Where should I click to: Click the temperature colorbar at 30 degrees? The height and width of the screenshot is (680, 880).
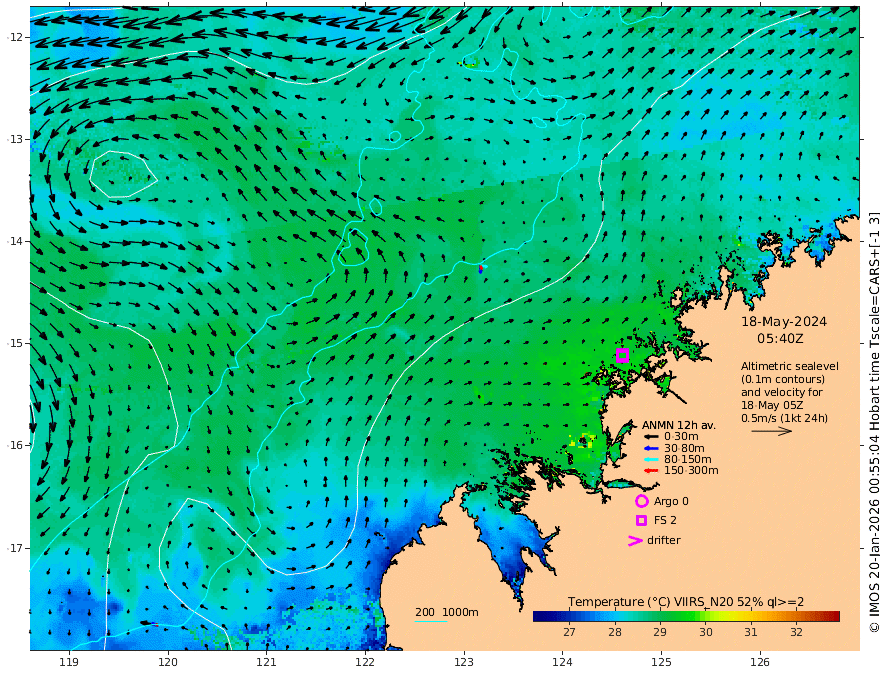(705, 616)
